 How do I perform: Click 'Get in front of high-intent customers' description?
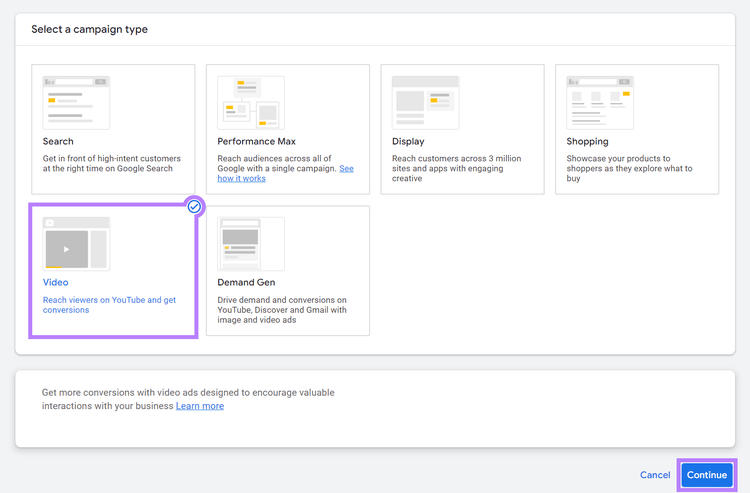112,164
